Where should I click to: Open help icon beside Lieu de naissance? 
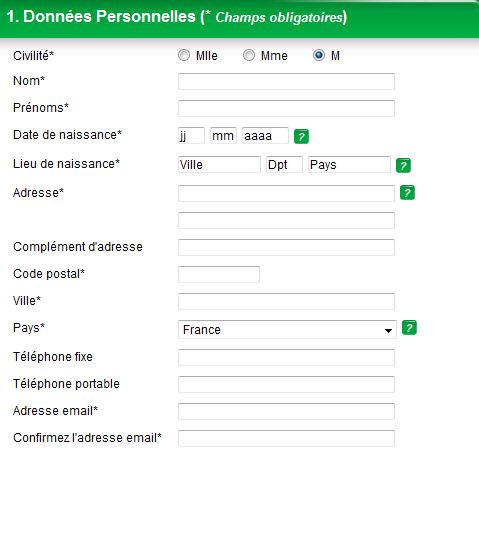[x=403, y=166]
